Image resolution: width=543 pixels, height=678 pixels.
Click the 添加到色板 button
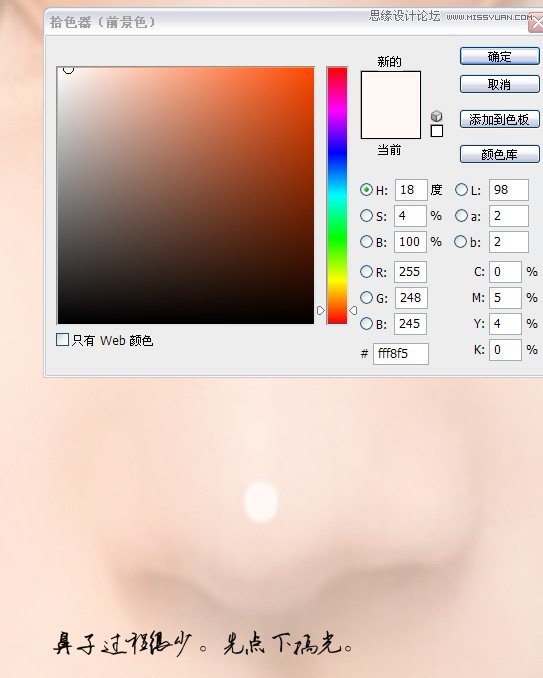tap(499, 119)
